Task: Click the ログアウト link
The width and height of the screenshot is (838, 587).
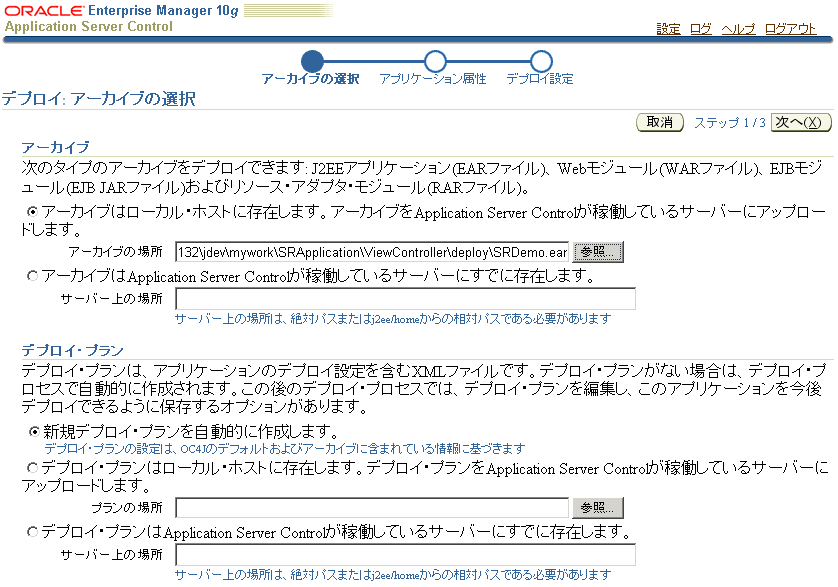Action: pos(790,29)
